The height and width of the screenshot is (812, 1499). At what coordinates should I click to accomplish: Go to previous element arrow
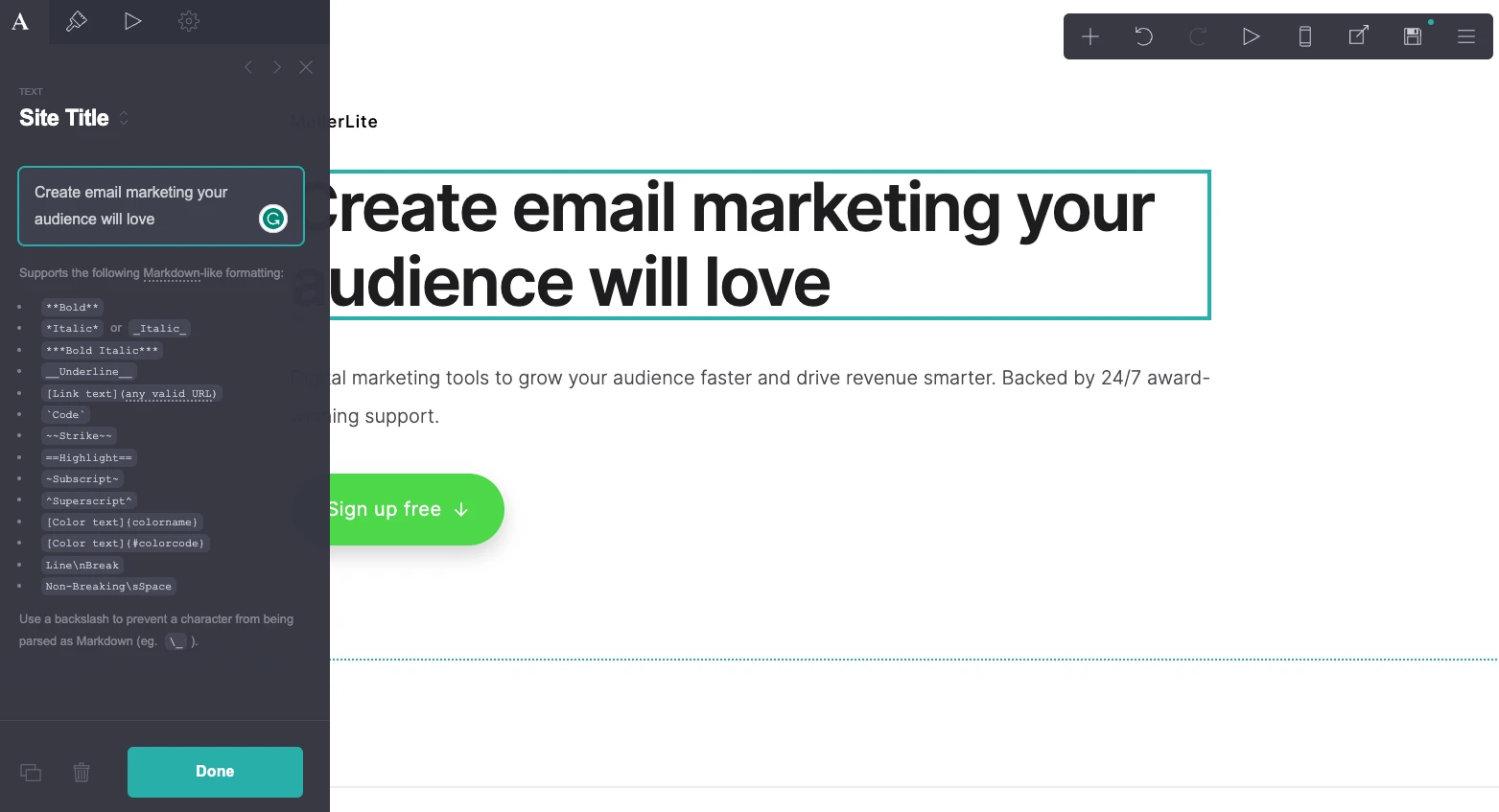coord(248,67)
